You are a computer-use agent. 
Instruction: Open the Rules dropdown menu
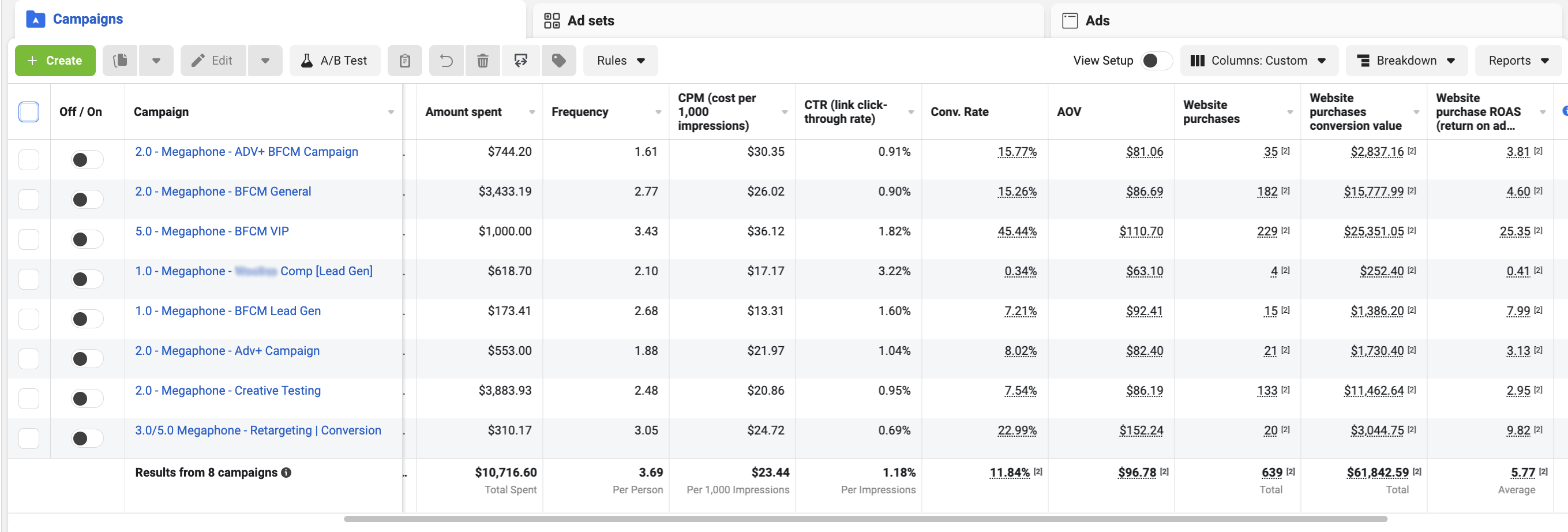click(x=620, y=60)
